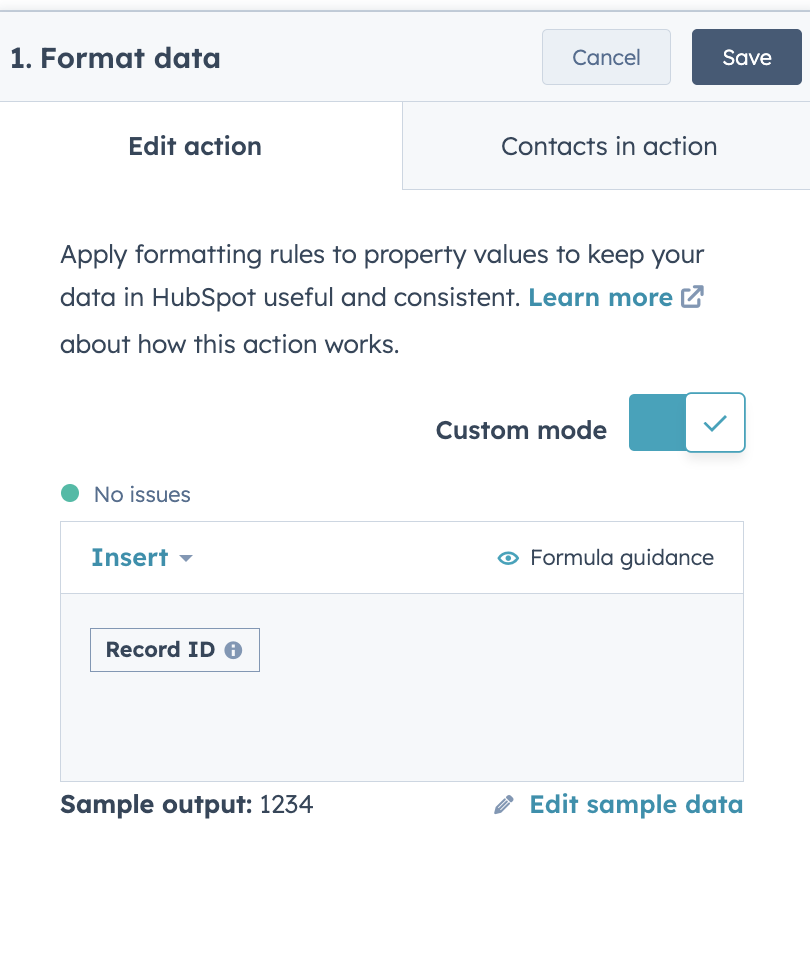Select the Edit action tab
The image size is (810, 960).
[x=194, y=146]
